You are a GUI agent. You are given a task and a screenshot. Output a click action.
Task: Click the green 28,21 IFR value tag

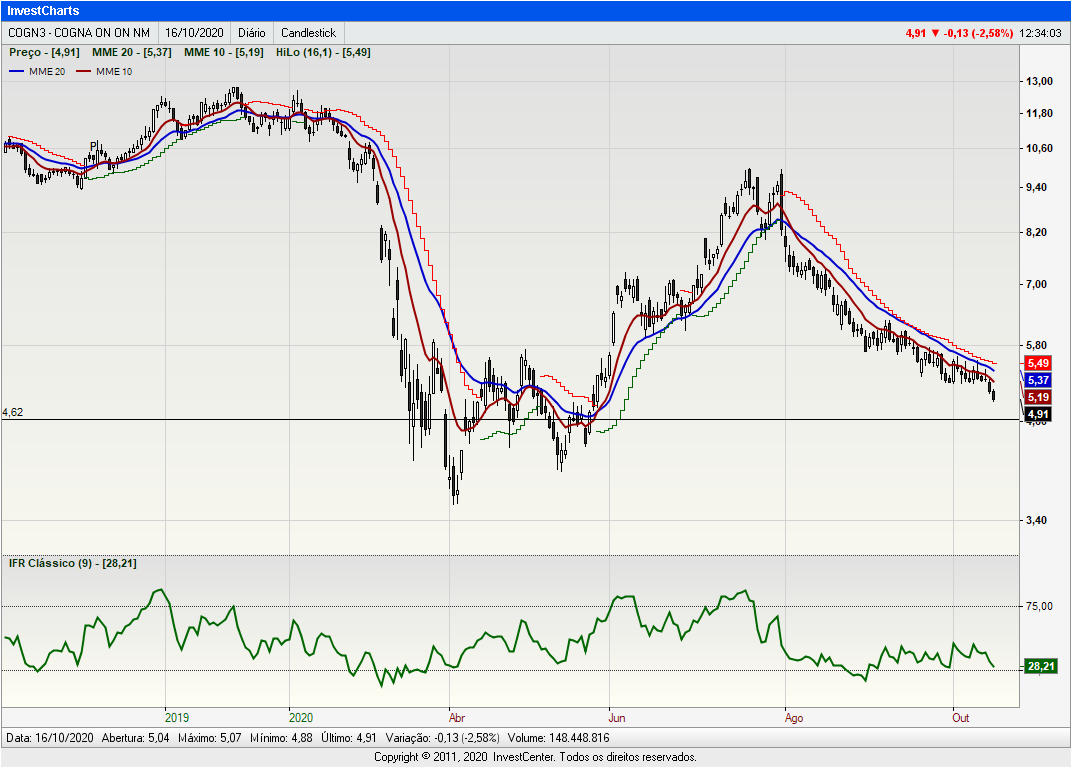click(1040, 666)
